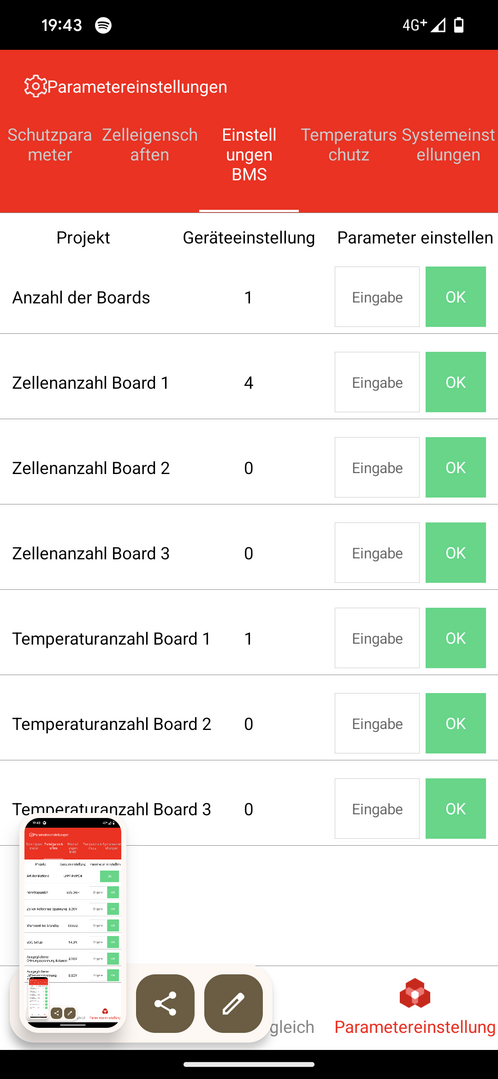This screenshot has height=1079, width=498.
Task: Focus Eingabe field for Temperaturanzahl Board 3
Action: (377, 809)
